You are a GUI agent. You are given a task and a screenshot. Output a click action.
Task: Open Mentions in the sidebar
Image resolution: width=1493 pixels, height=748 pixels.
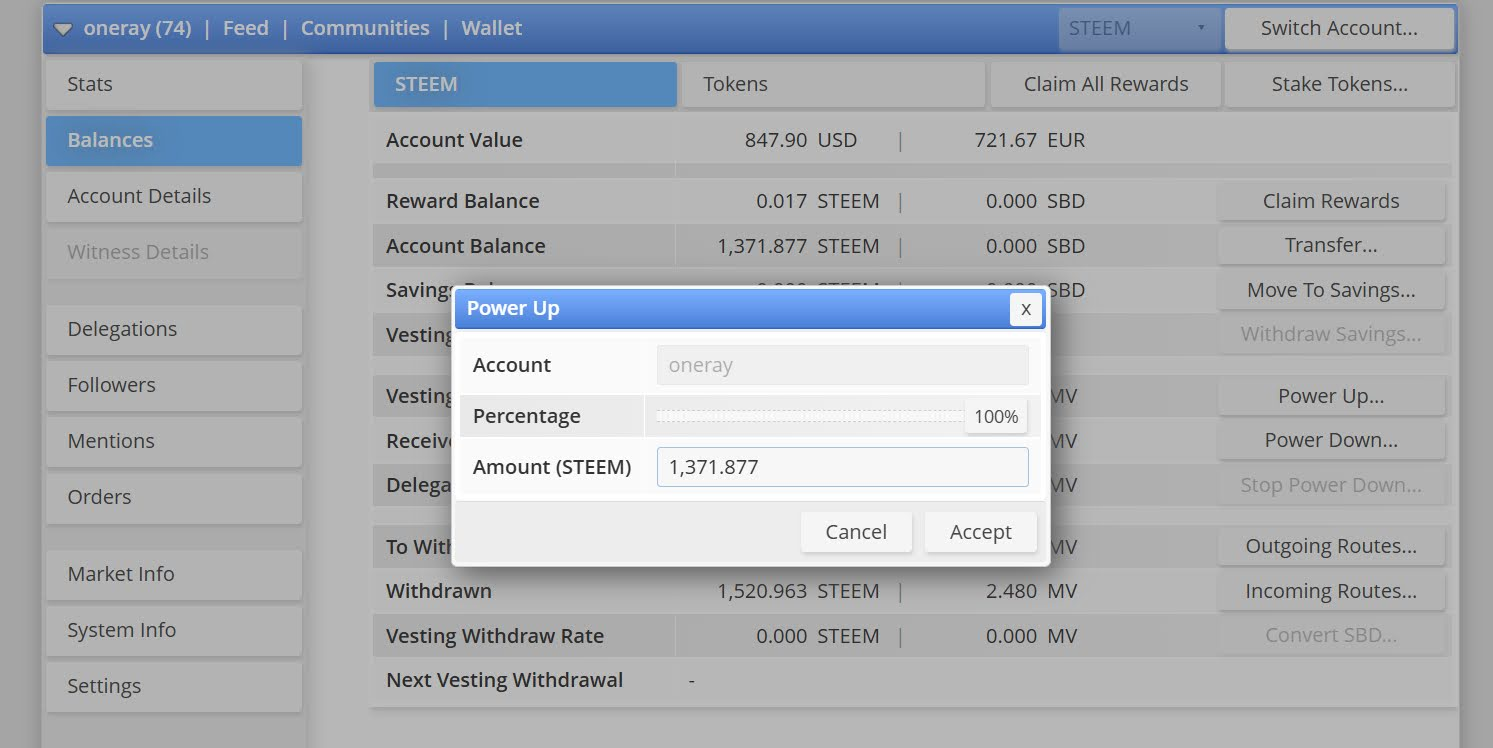[174, 441]
